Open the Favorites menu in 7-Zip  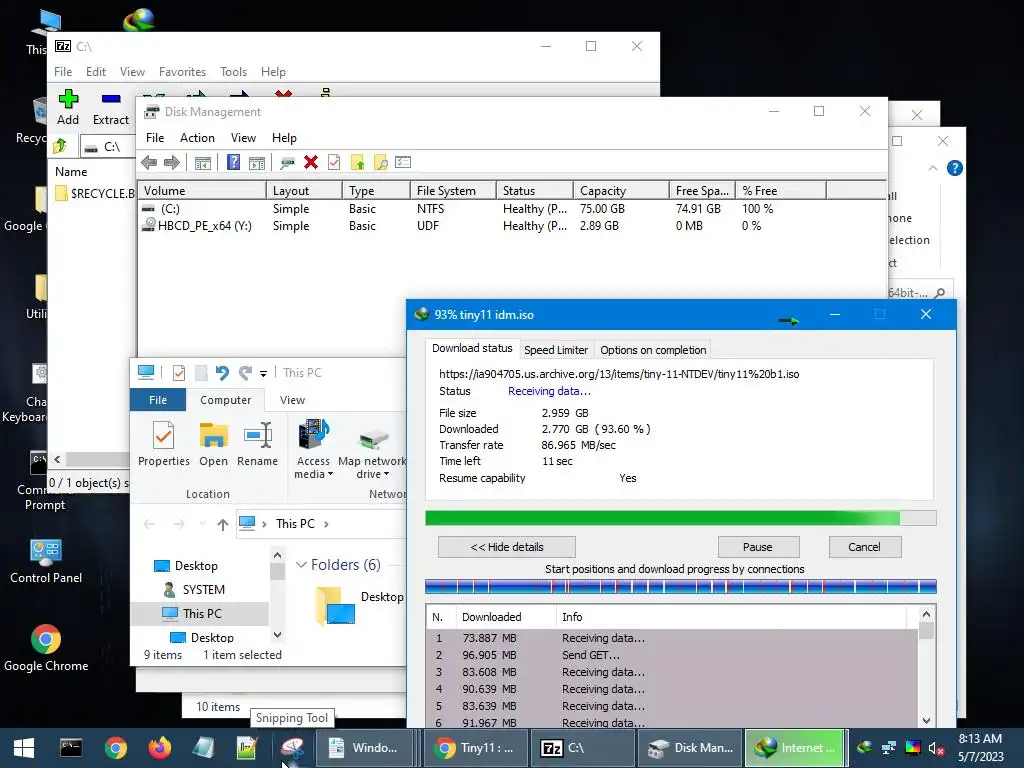pos(182,72)
